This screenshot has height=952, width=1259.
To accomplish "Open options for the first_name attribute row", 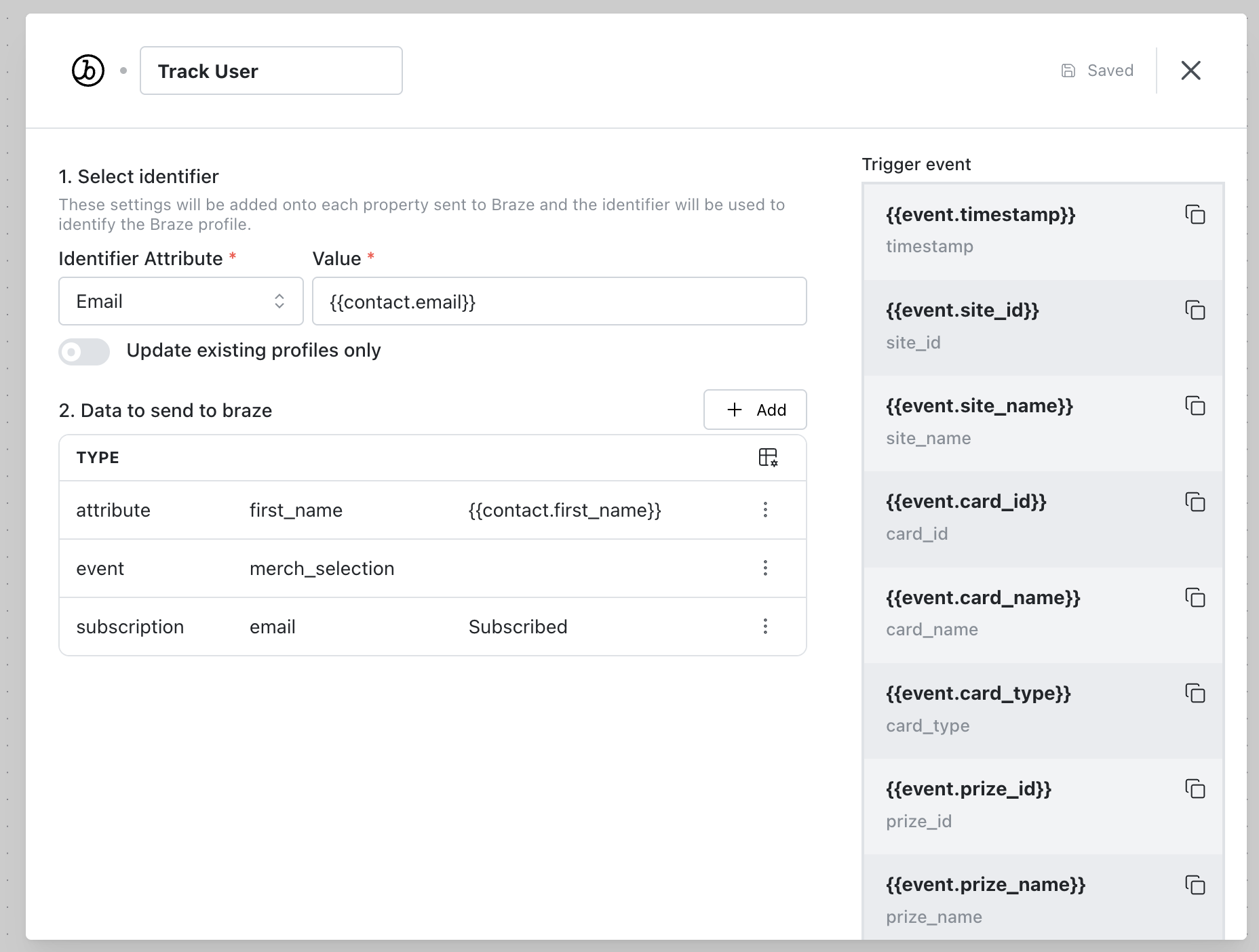I will (766, 510).
